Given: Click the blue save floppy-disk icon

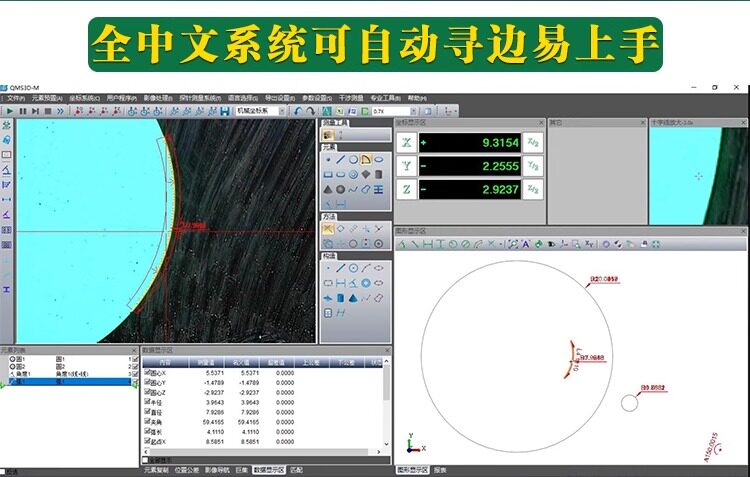Looking at the screenshot, I should click(225, 111).
